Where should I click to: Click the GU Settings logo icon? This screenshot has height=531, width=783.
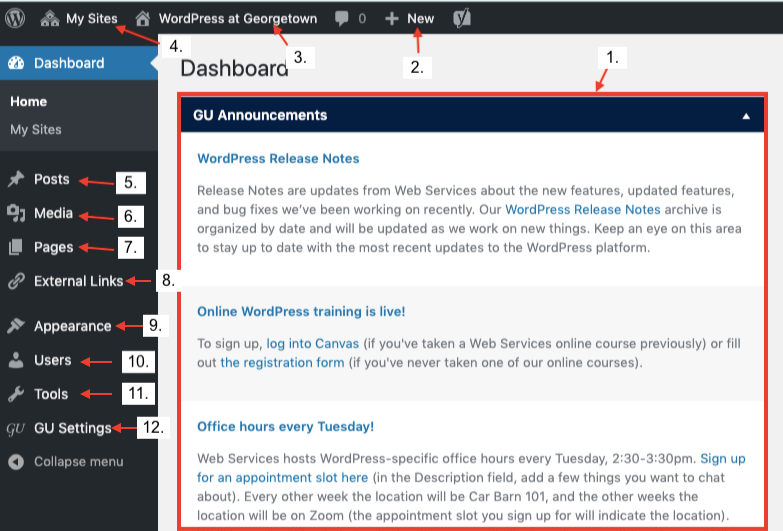15,429
